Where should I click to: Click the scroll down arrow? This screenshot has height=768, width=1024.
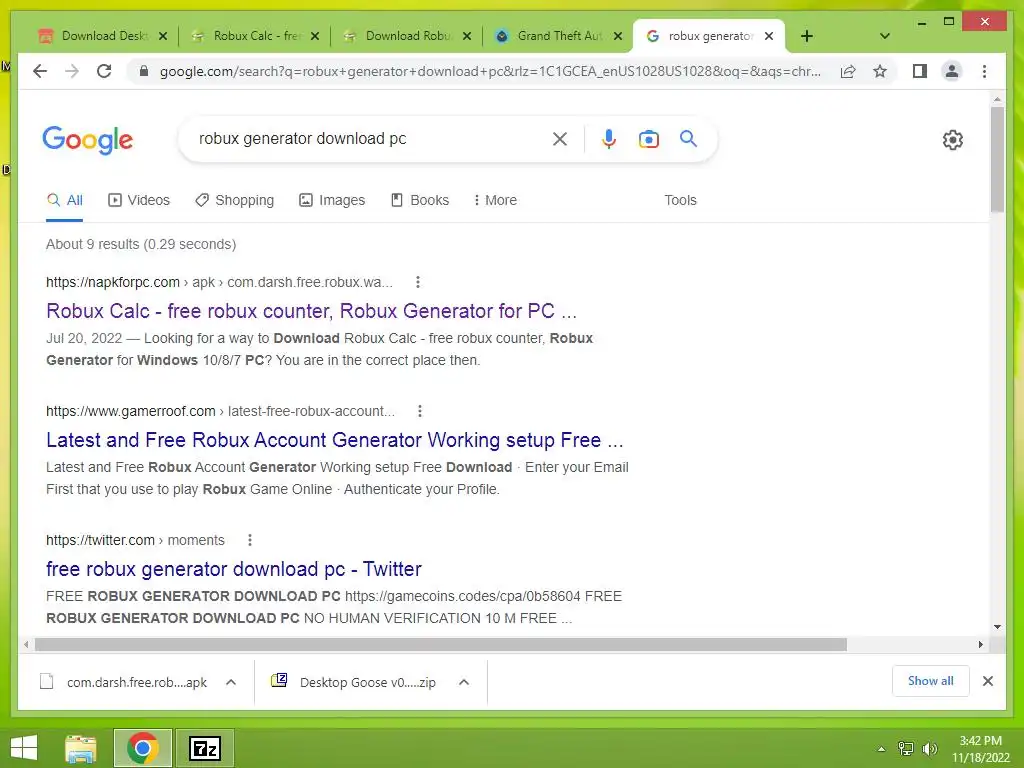point(997,627)
